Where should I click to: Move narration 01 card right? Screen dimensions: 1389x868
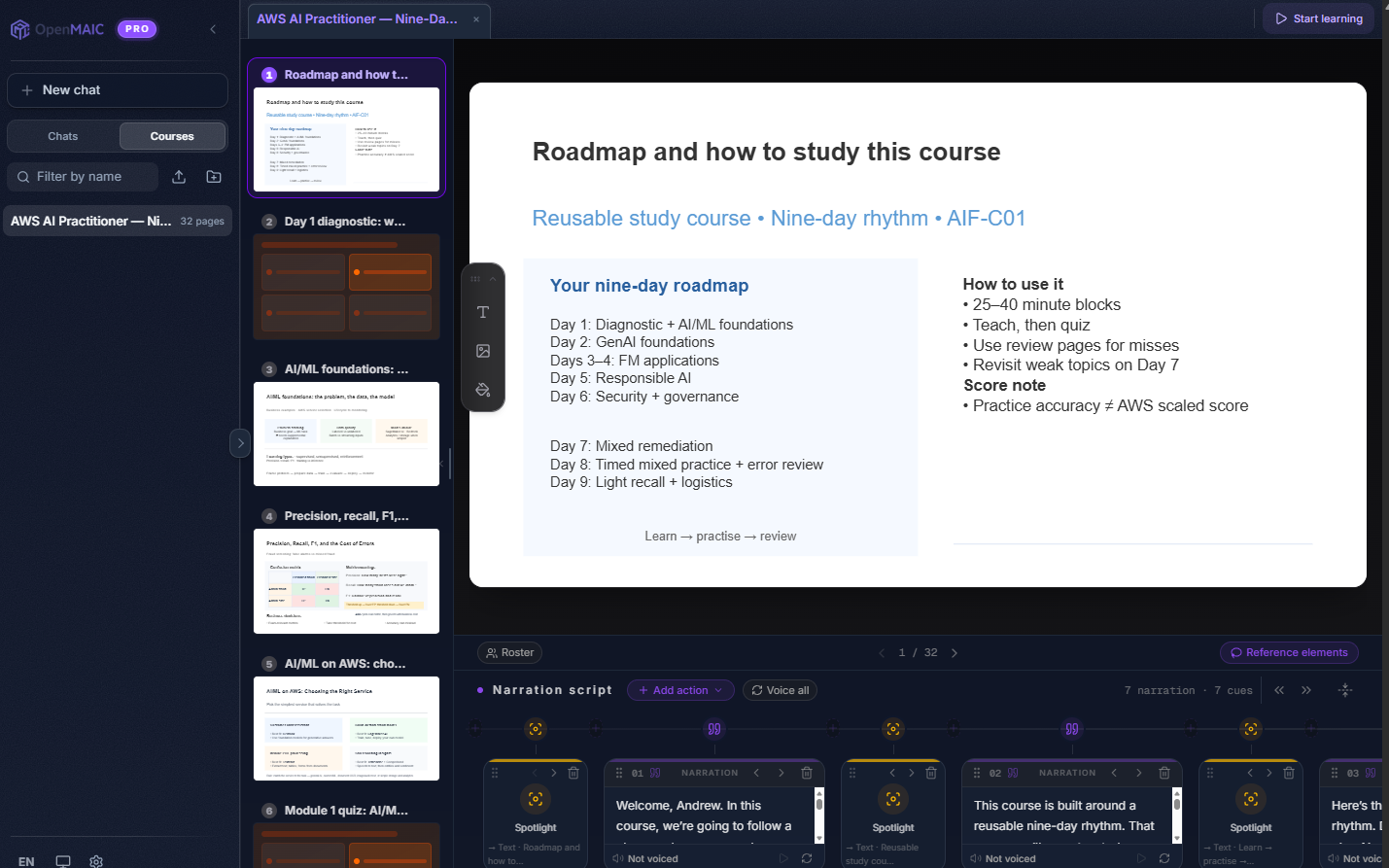click(781, 774)
